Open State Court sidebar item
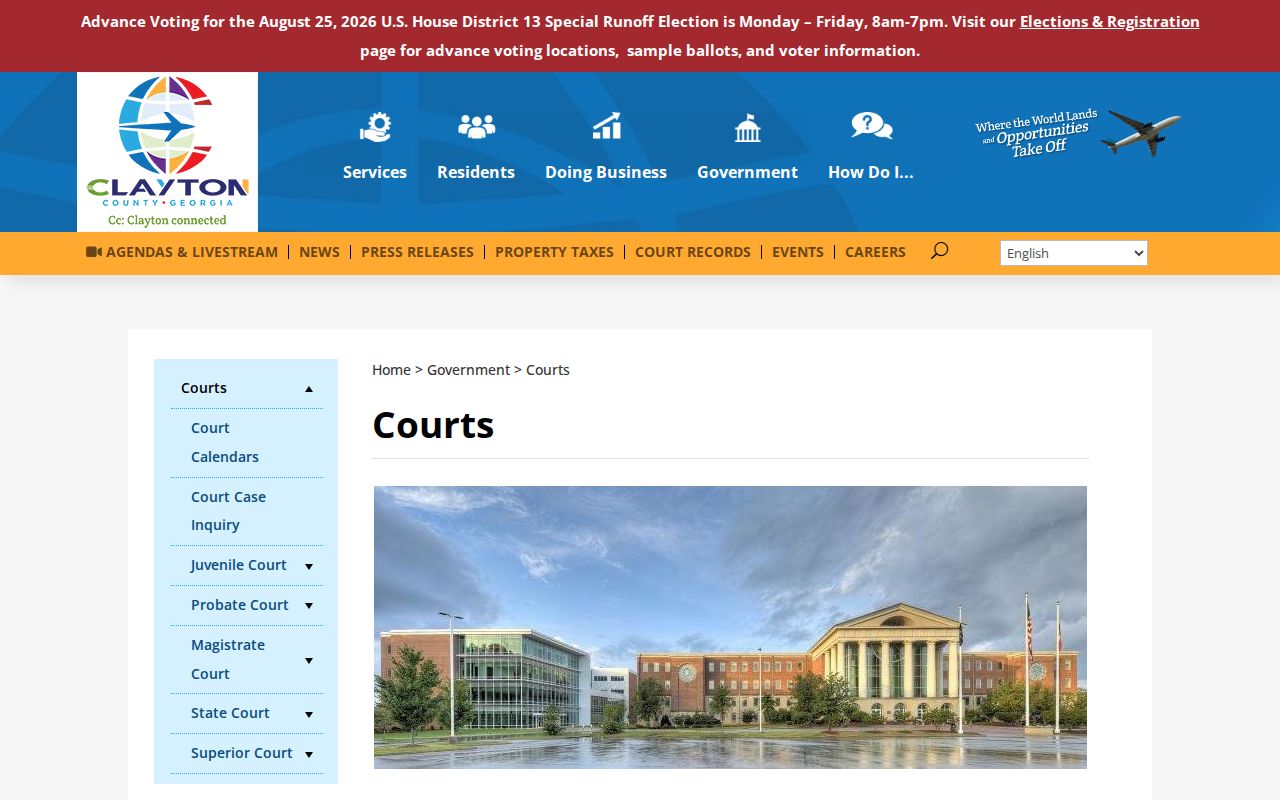This screenshot has height=800, width=1280. click(230, 713)
